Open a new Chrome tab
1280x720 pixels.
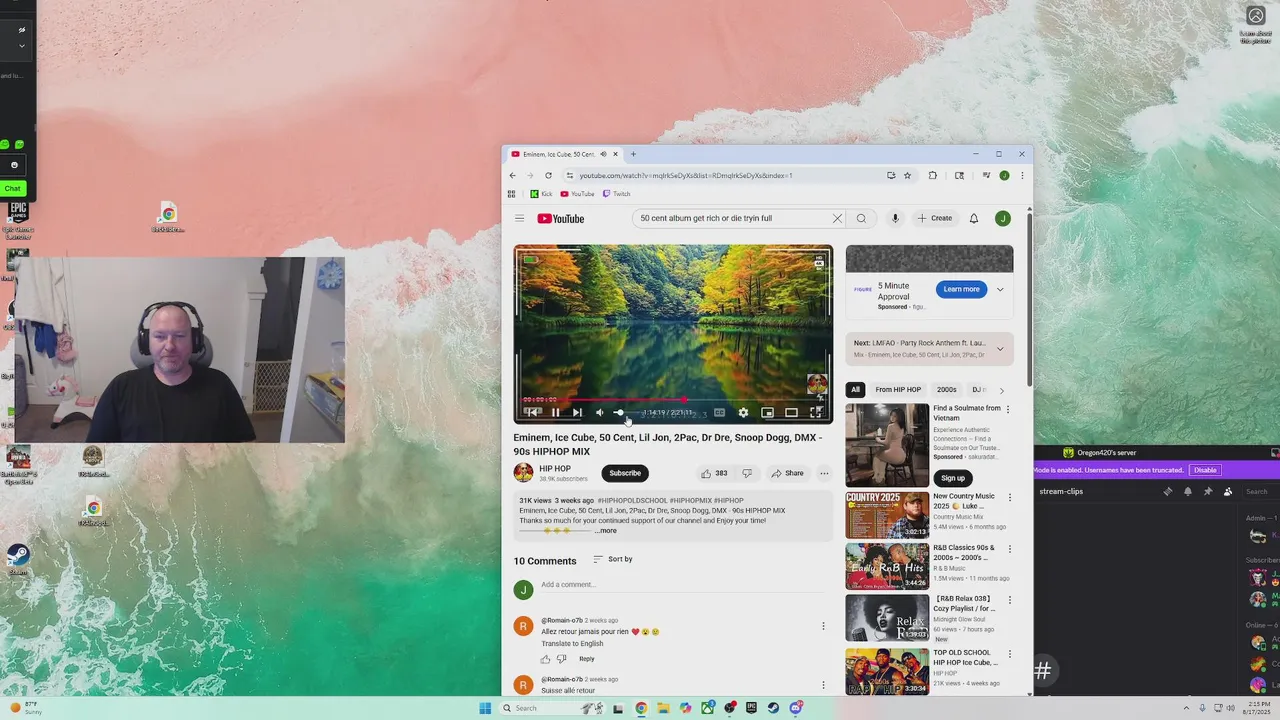click(x=633, y=154)
